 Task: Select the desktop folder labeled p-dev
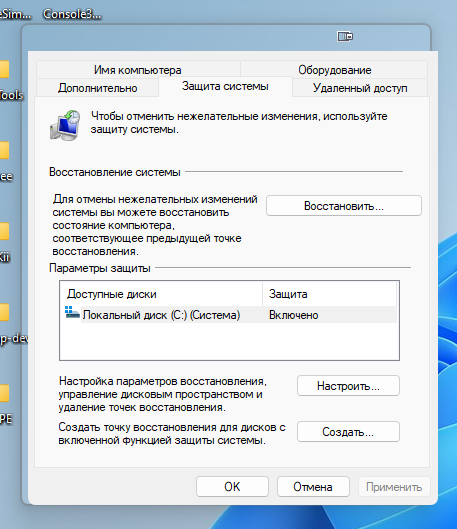(x=4, y=312)
